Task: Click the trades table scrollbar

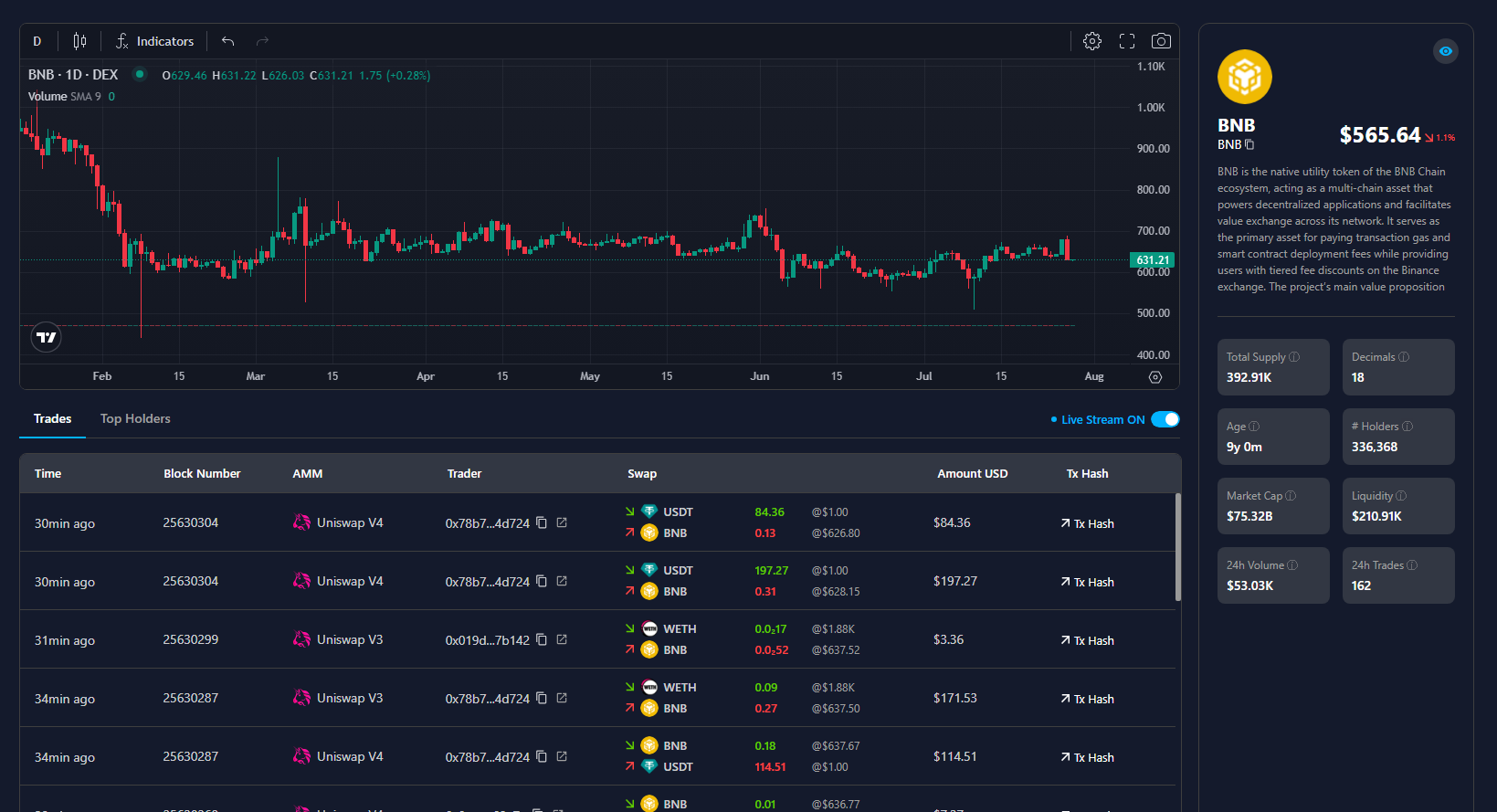Action: click(x=1178, y=547)
